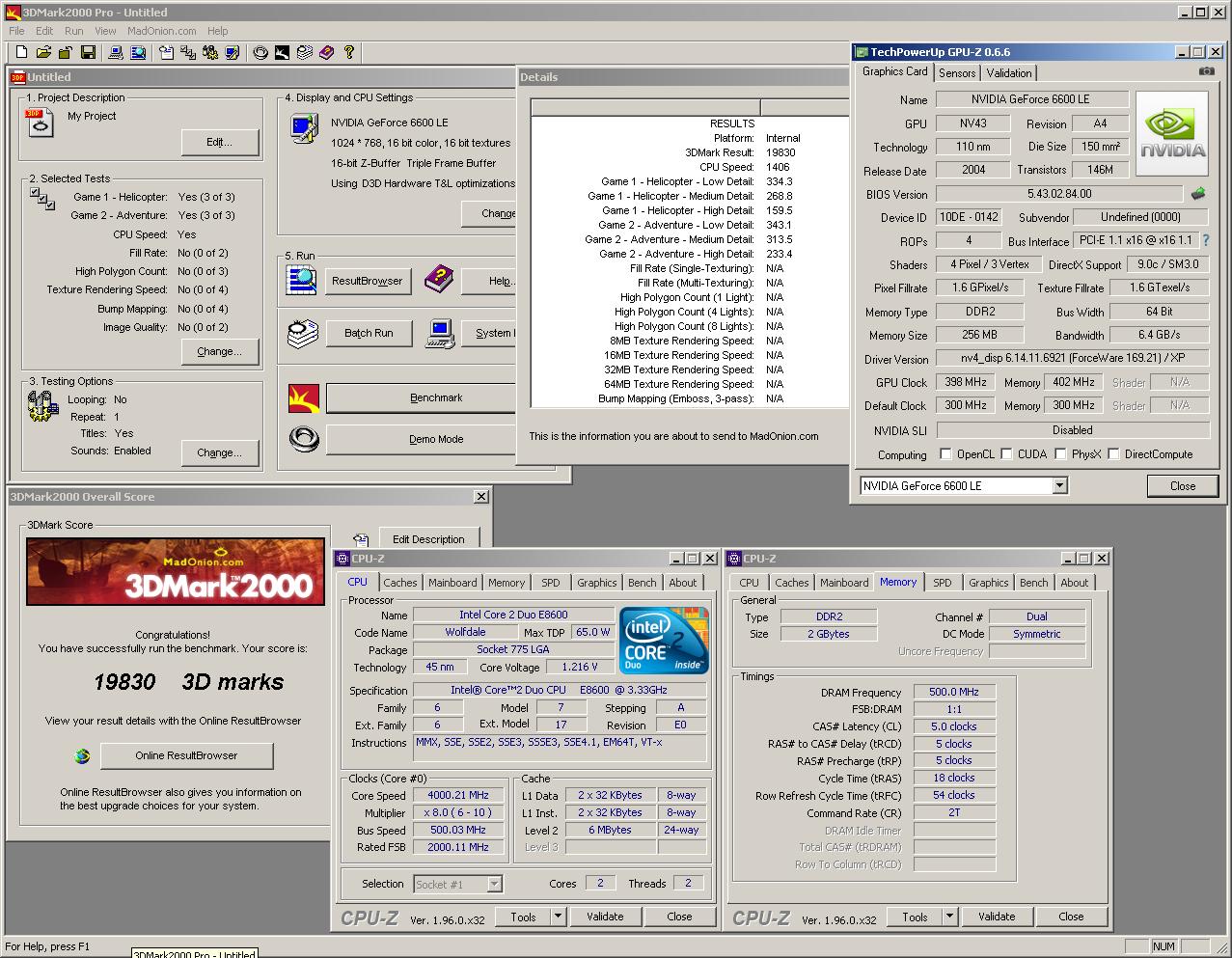Click the BIOS Version 5.43.02.84.00 field
This screenshot has width=1232, height=958.
[x=1059, y=194]
